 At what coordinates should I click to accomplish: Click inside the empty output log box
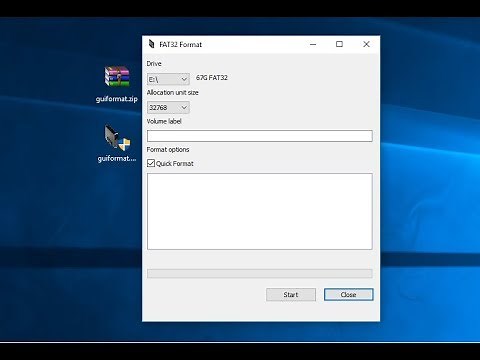pos(260,211)
